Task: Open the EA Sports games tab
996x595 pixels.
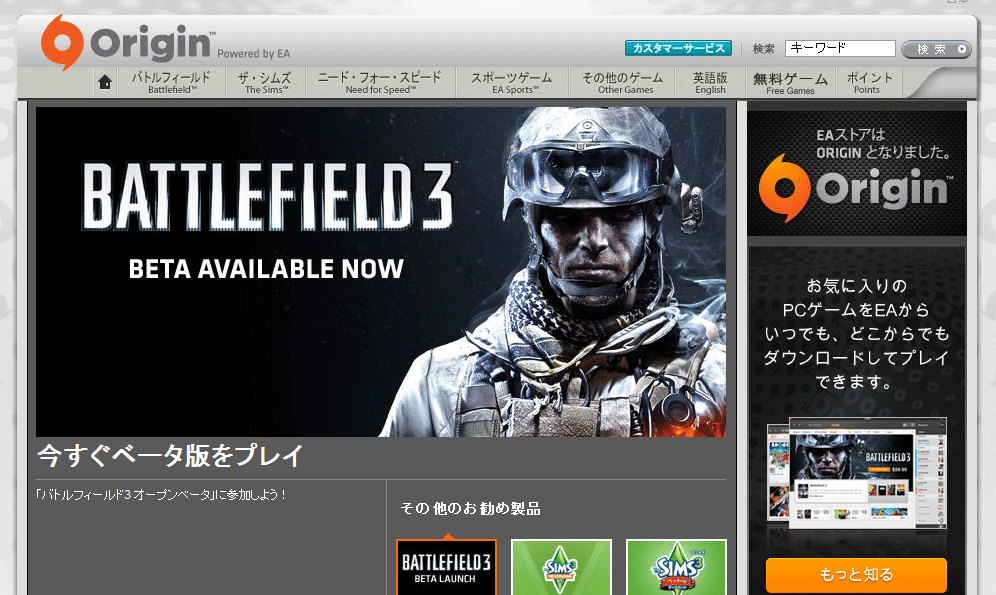Action: pyautogui.click(x=512, y=83)
